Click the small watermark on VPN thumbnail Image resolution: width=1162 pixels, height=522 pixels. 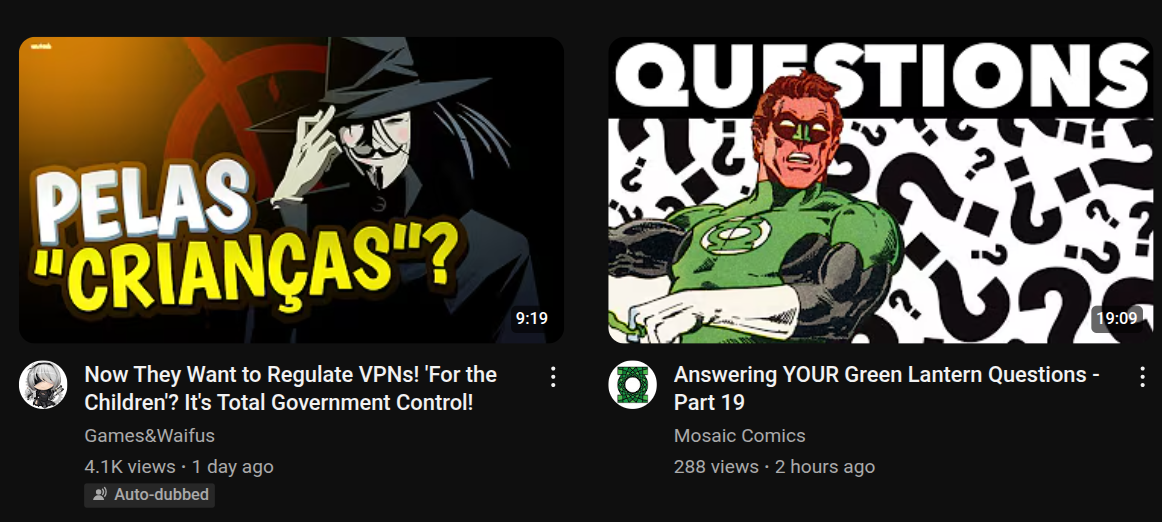point(41,46)
